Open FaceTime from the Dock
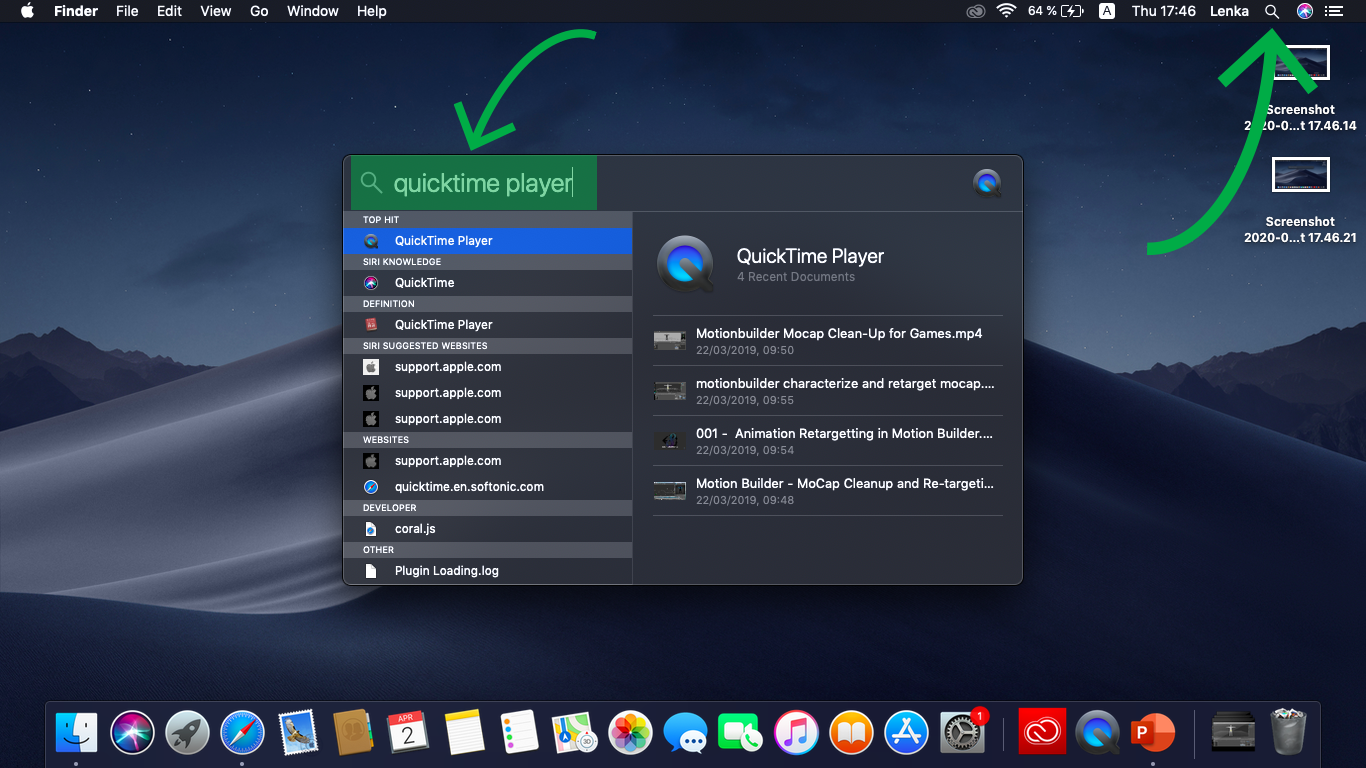 click(x=741, y=733)
